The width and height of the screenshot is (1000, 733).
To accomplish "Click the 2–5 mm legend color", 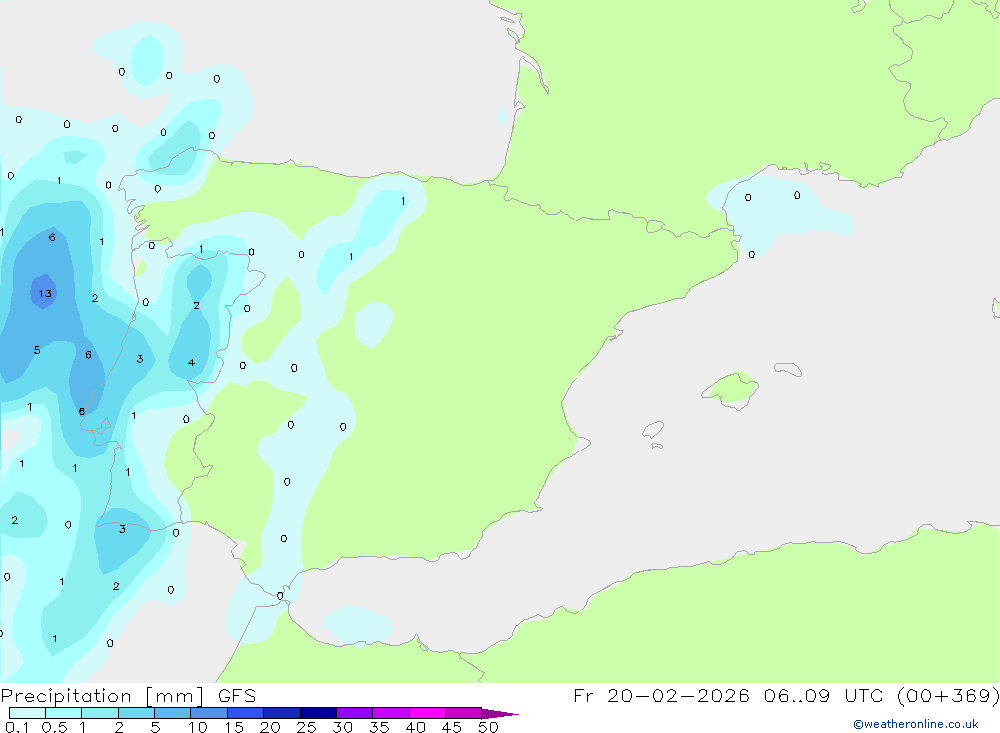I will pos(136,713).
